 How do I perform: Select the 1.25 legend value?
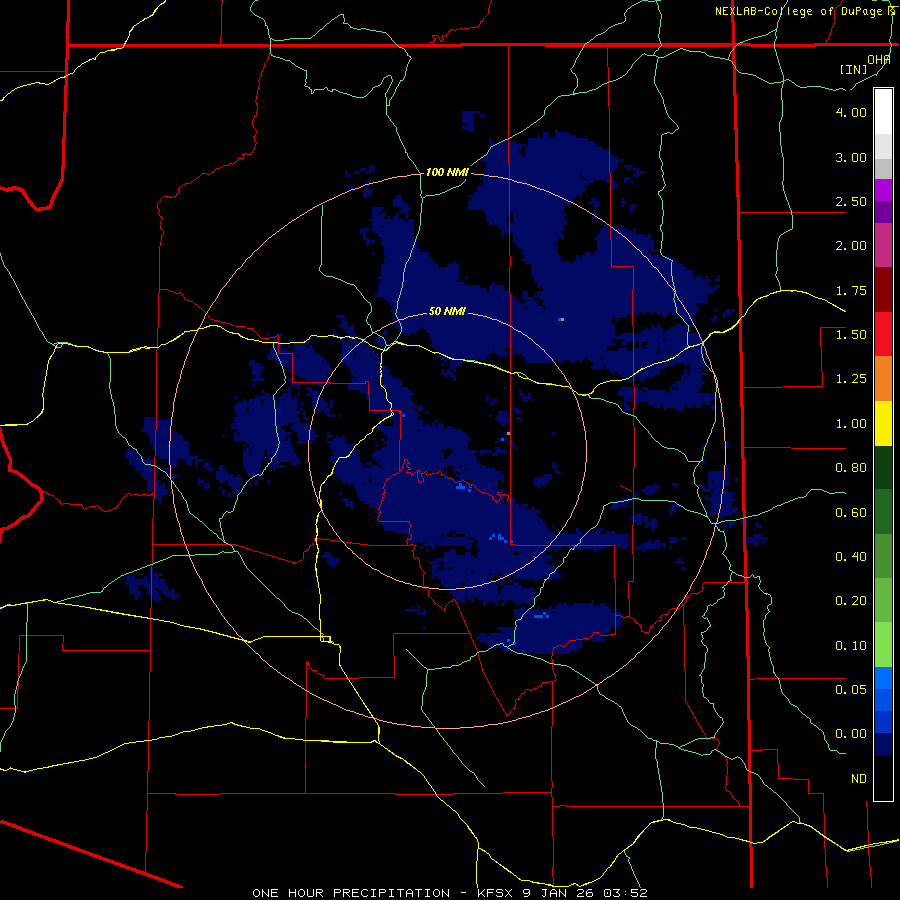click(851, 379)
